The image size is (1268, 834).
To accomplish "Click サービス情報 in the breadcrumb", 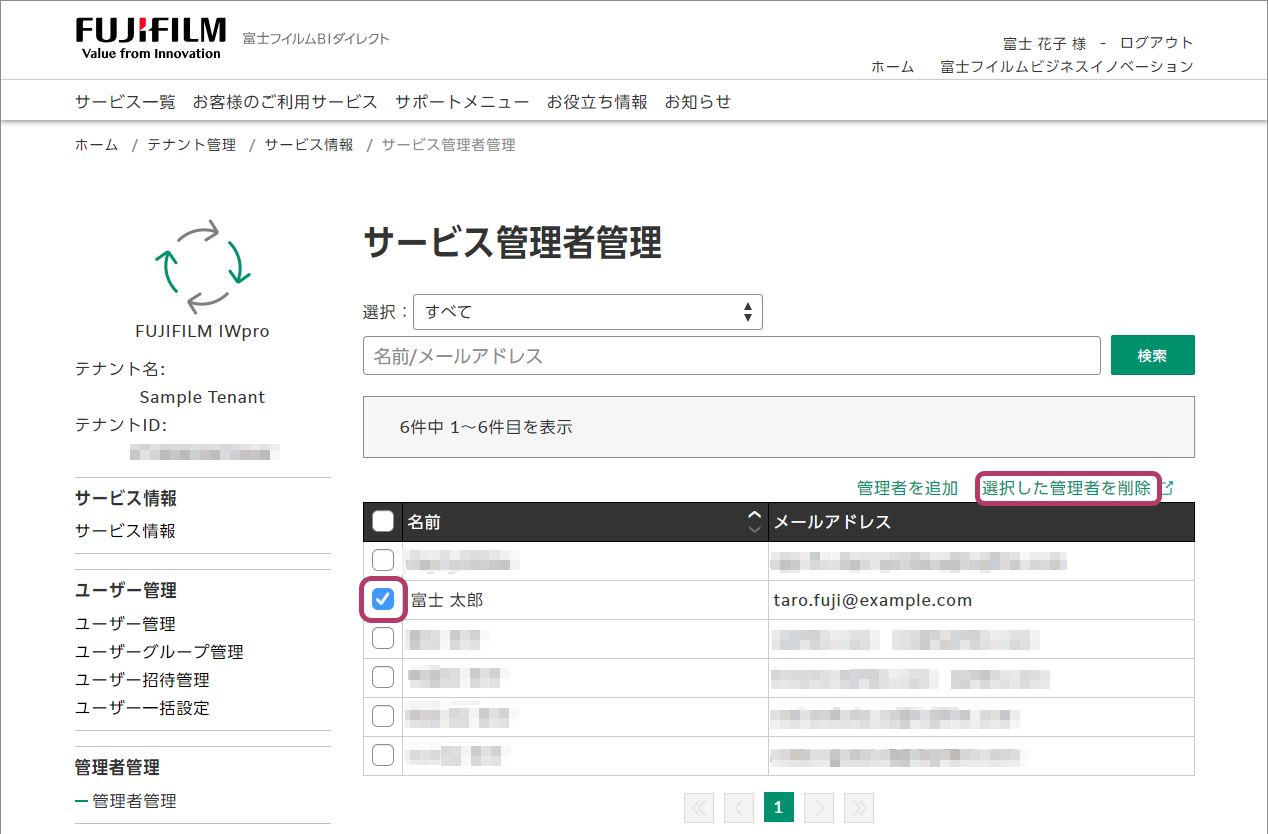I will (309, 145).
